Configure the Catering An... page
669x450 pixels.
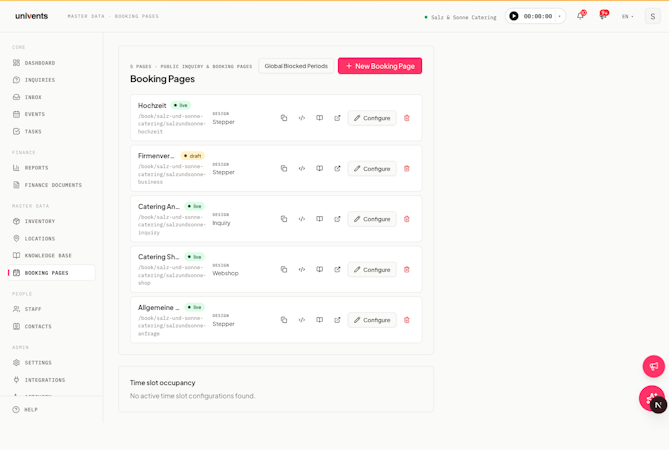click(x=372, y=219)
